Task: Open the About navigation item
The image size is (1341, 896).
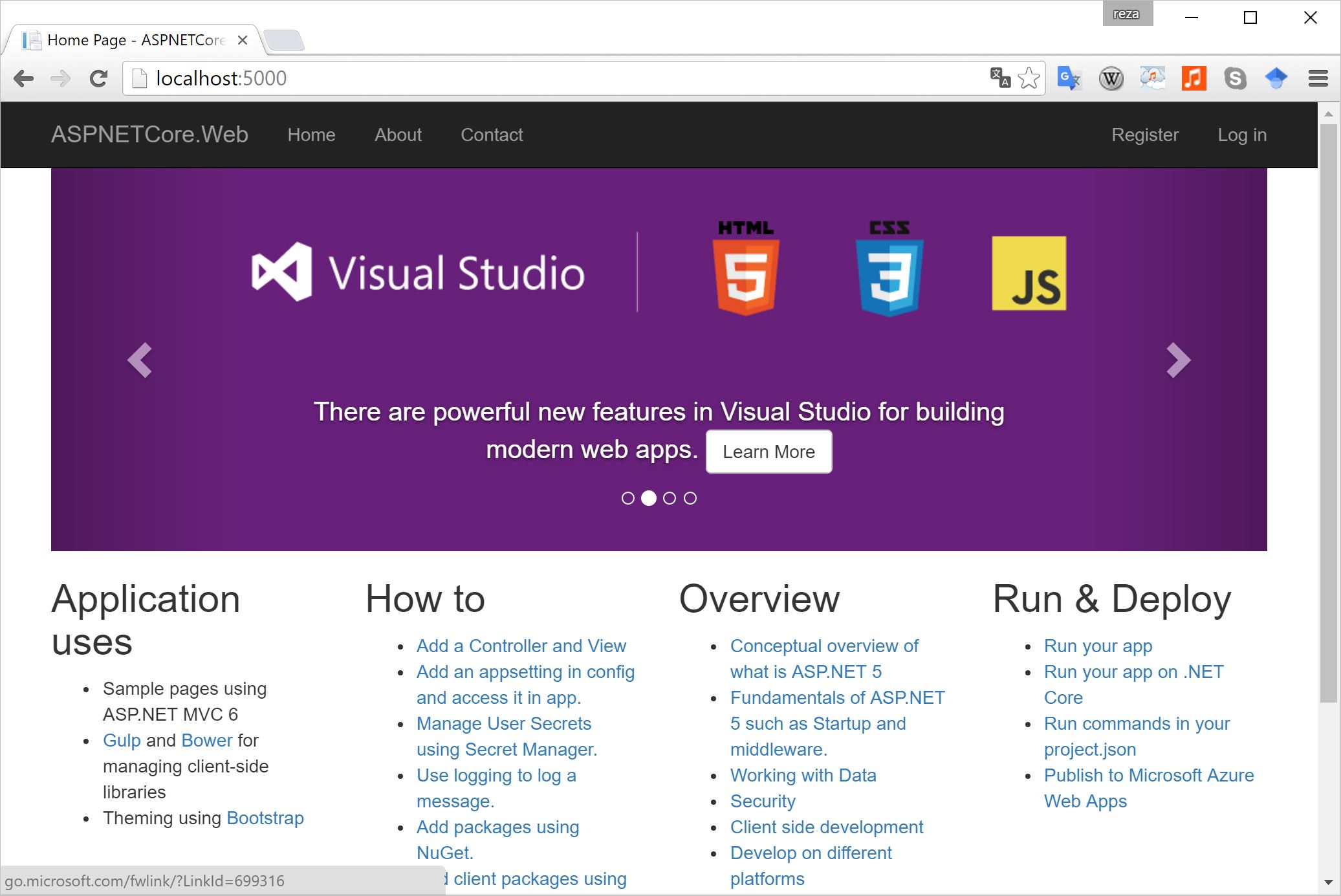Action: tap(398, 135)
